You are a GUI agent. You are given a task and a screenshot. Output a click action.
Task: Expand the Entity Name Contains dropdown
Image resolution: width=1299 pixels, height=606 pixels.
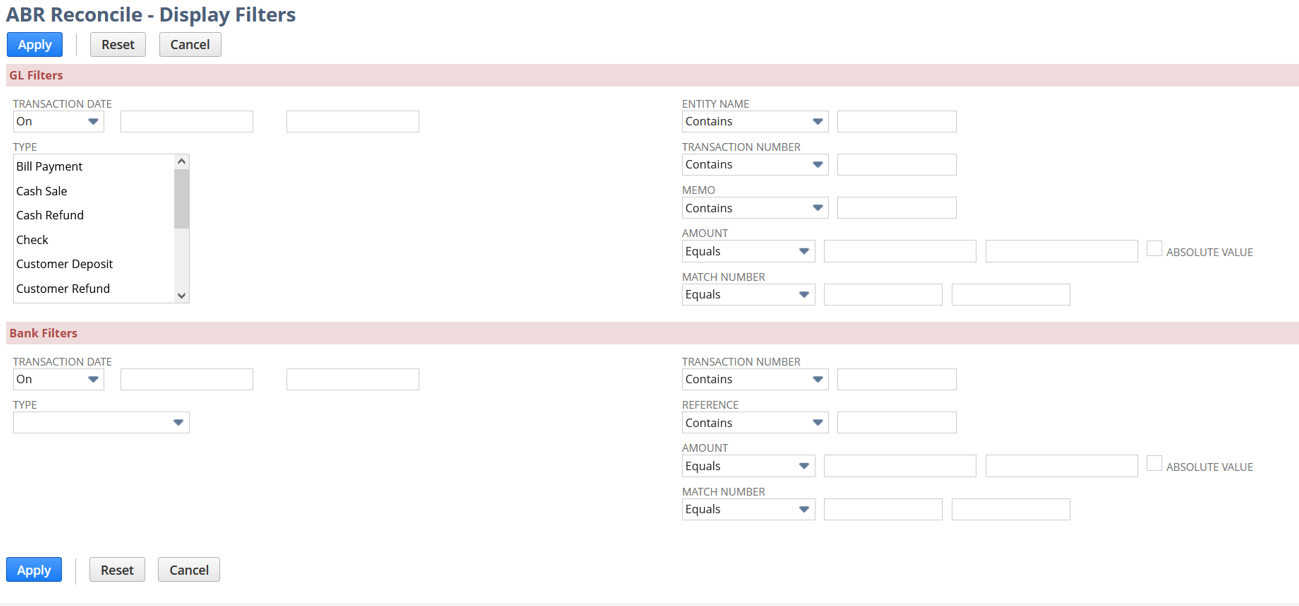point(754,122)
